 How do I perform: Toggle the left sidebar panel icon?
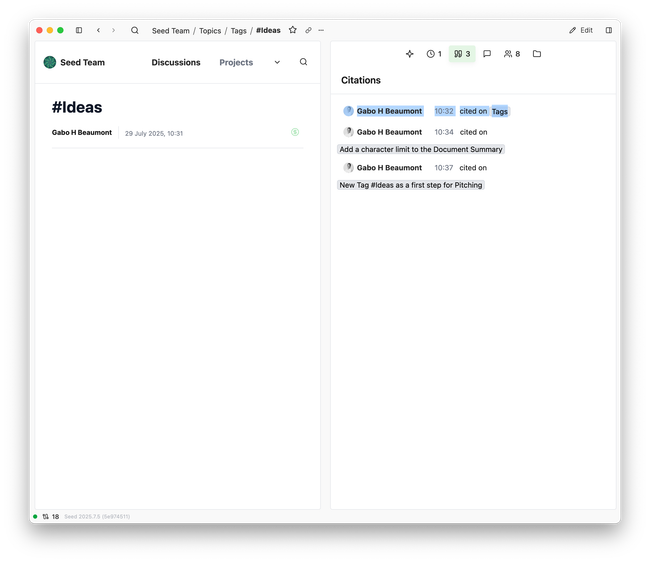click(79, 30)
